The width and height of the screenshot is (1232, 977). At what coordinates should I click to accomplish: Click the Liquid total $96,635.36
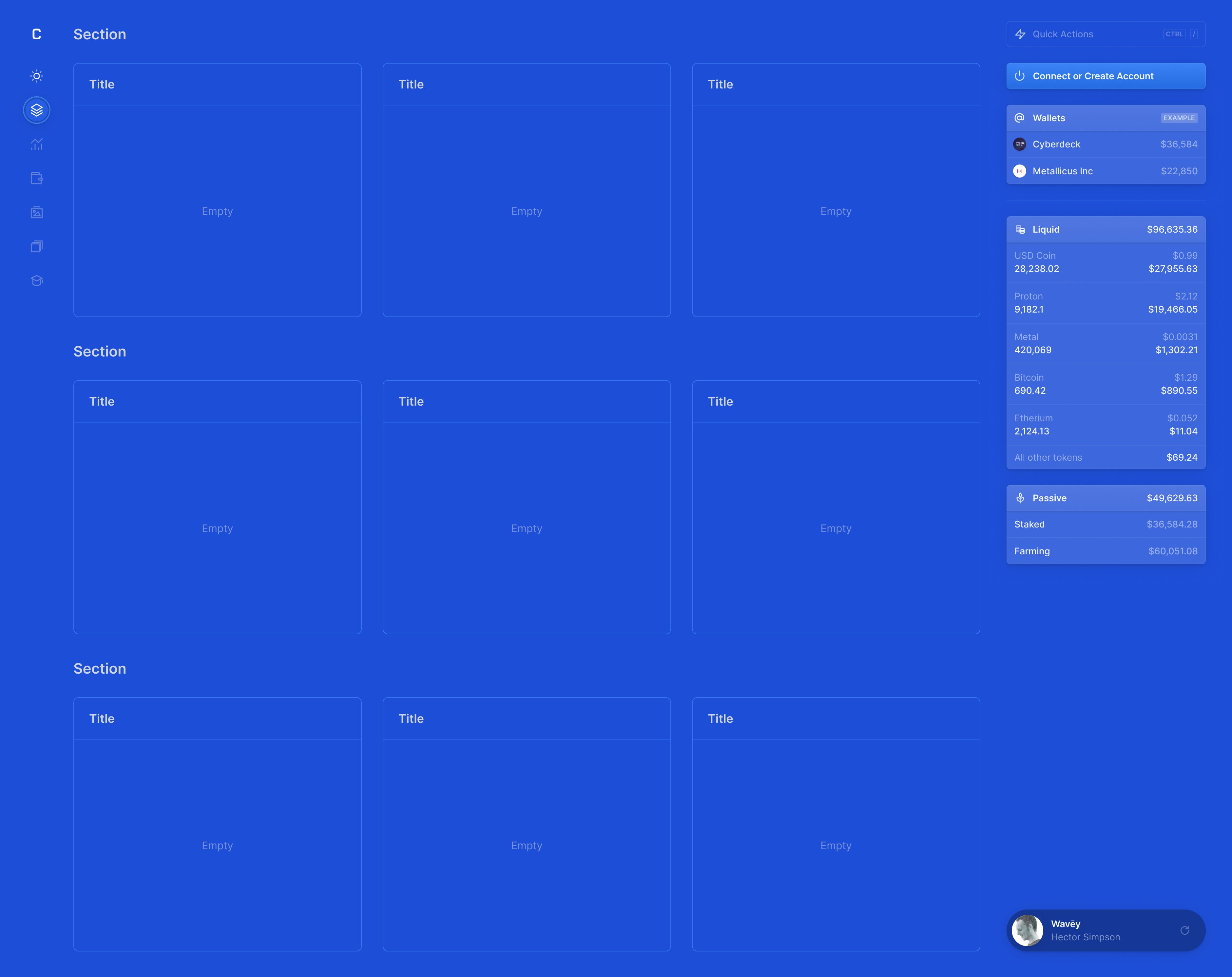click(1172, 229)
